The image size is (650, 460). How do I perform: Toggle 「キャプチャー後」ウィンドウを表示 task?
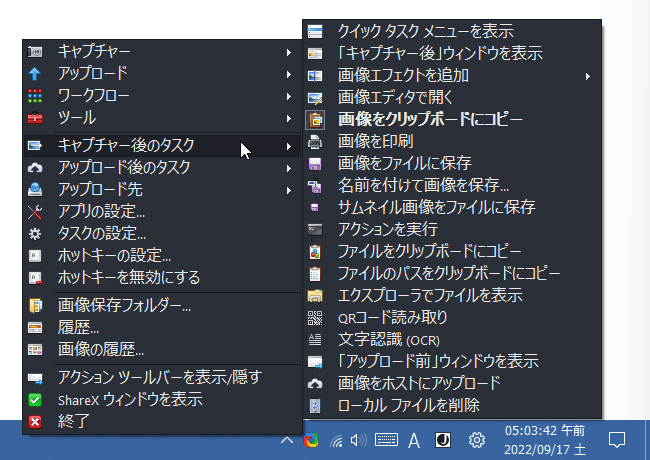pyautogui.click(x=452, y=53)
